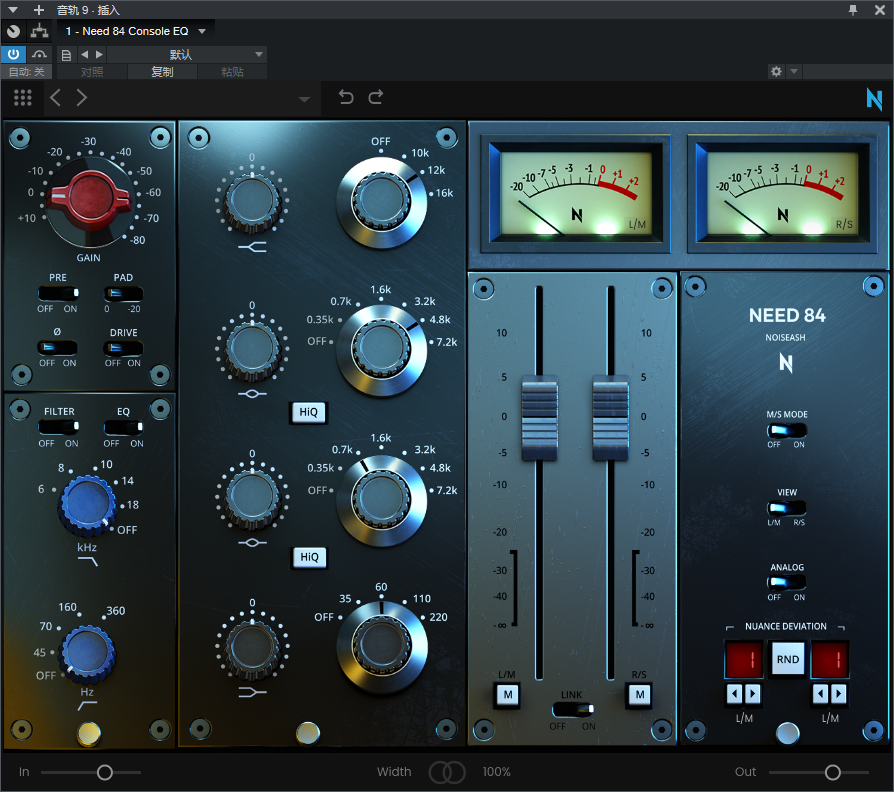Click the plugin power bypass button
The height and width of the screenshot is (792, 894).
tap(13, 55)
